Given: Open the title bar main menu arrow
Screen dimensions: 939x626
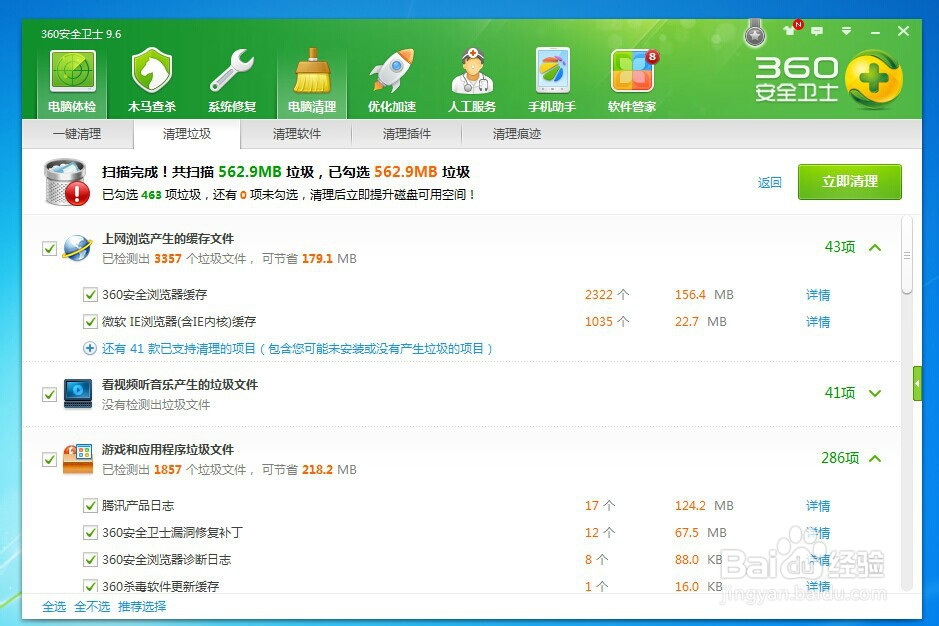Looking at the screenshot, I should click(x=846, y=31).
